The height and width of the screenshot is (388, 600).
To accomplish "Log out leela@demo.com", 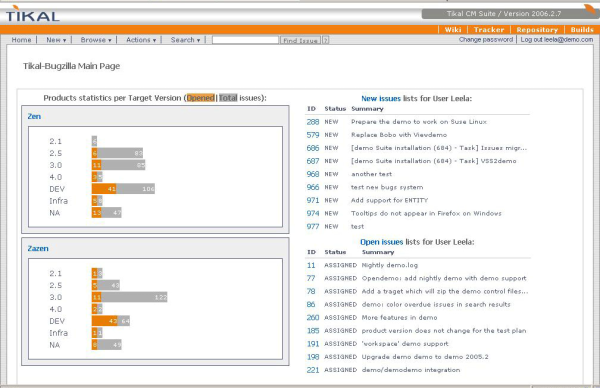I will coord(556,39).
